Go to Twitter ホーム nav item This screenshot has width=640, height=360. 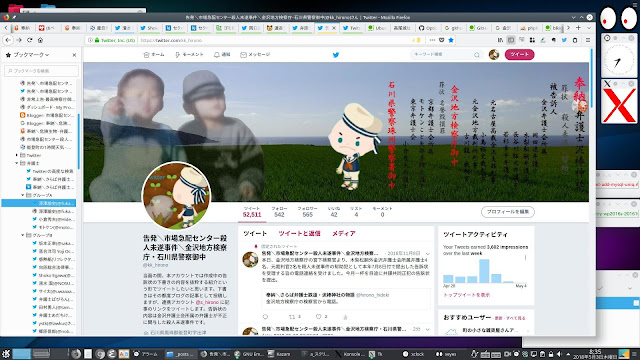[154, 55]
